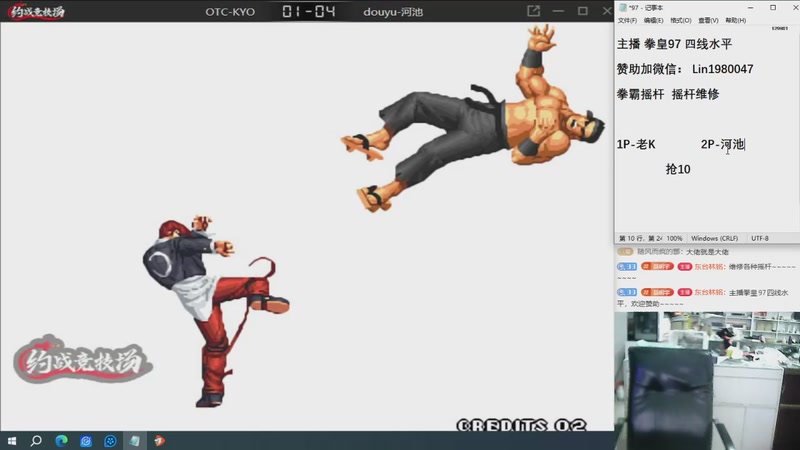Close the game window
Image resolution: width=800 pixels, height=450 pixels.
tap(607, 11)
